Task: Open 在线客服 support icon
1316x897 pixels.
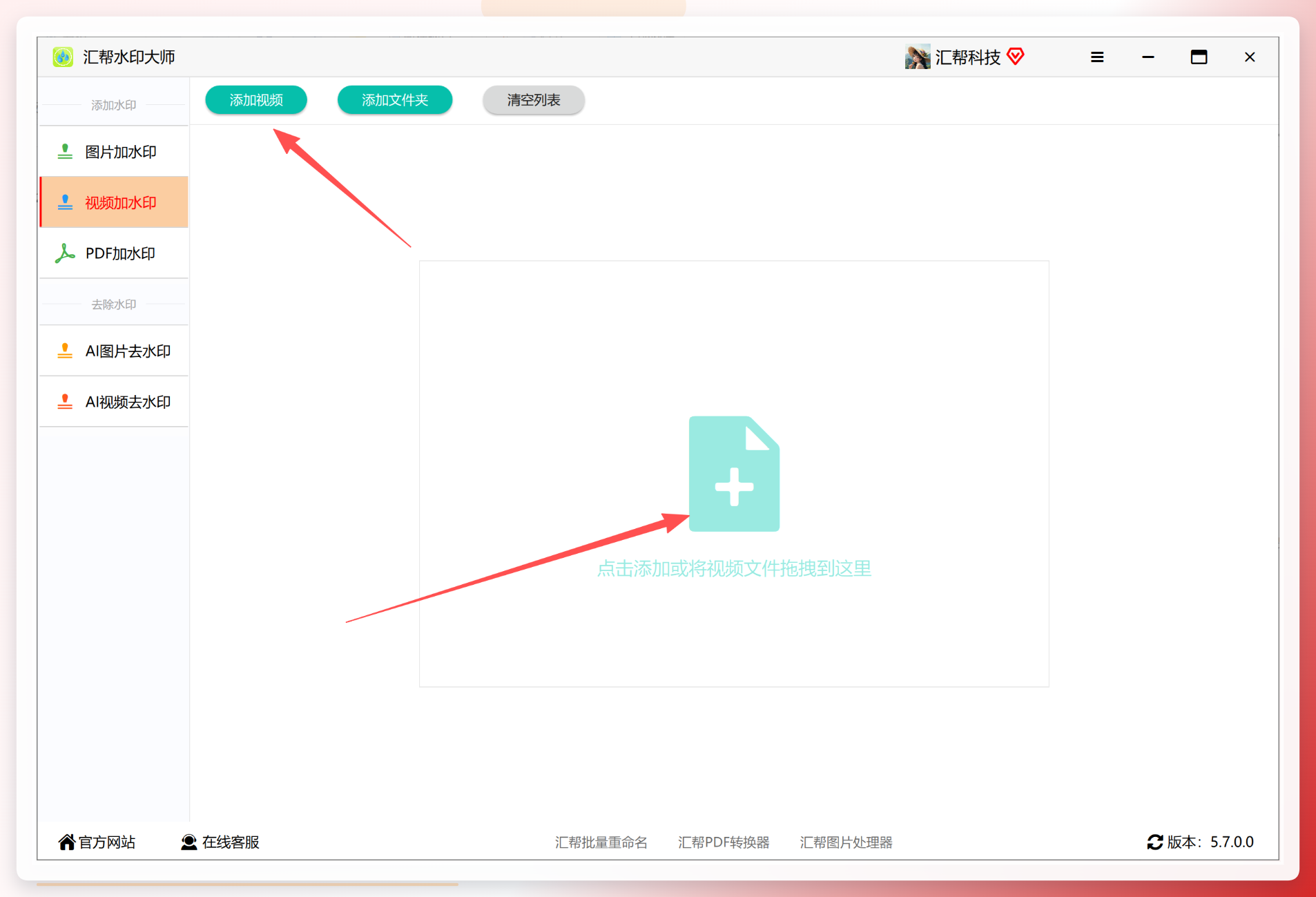Action: (x=188, y=842)
